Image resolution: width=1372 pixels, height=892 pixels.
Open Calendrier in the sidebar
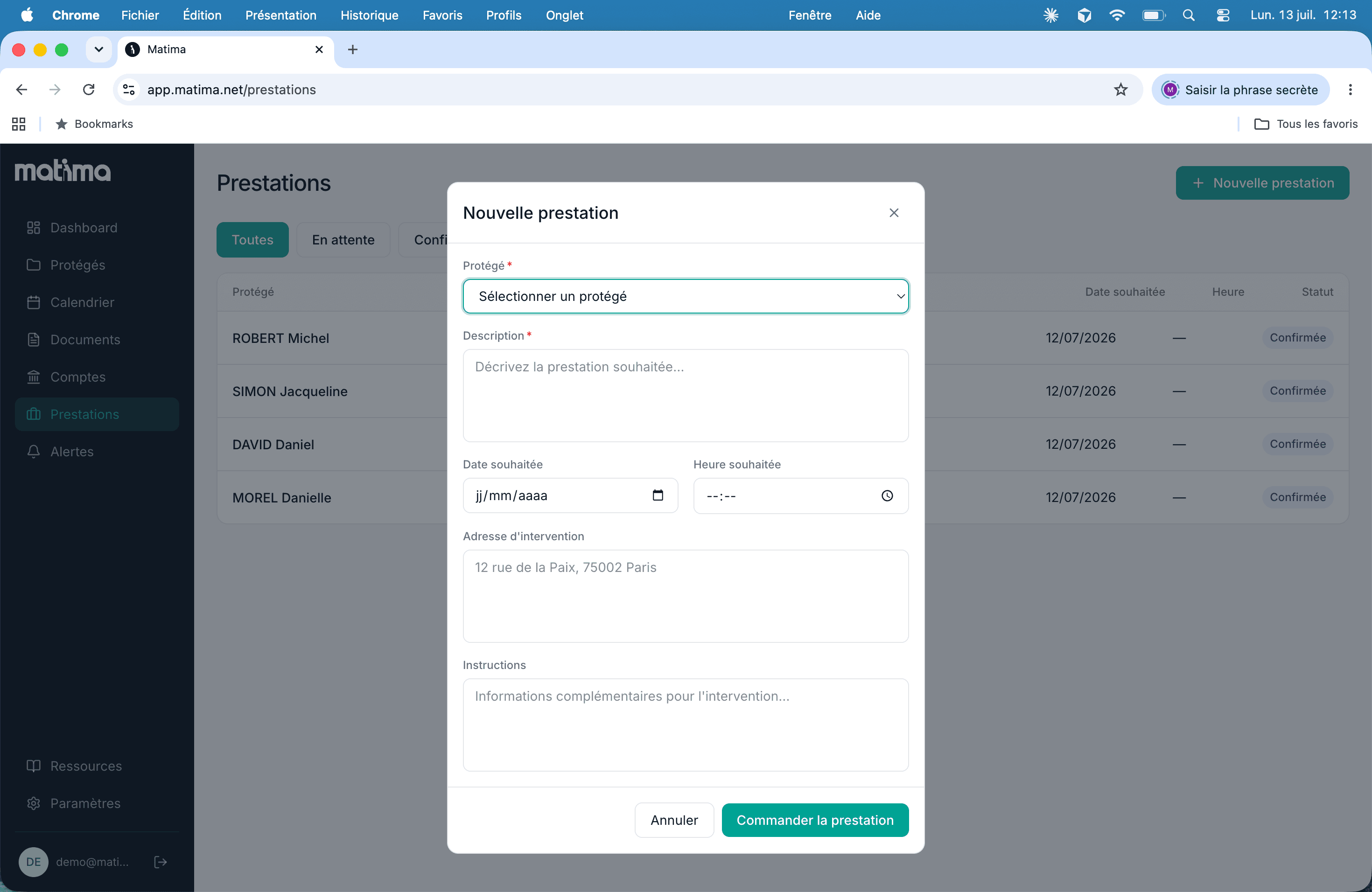[97, 302]
